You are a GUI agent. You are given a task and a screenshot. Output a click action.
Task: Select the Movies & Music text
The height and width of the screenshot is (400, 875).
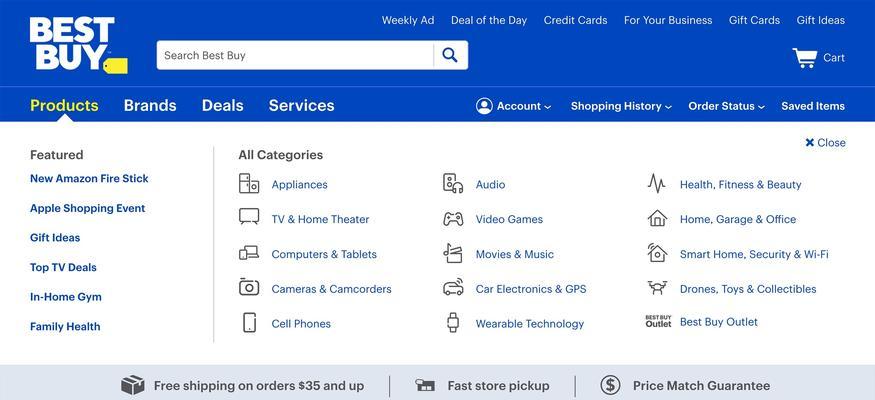tap(515, 254)
